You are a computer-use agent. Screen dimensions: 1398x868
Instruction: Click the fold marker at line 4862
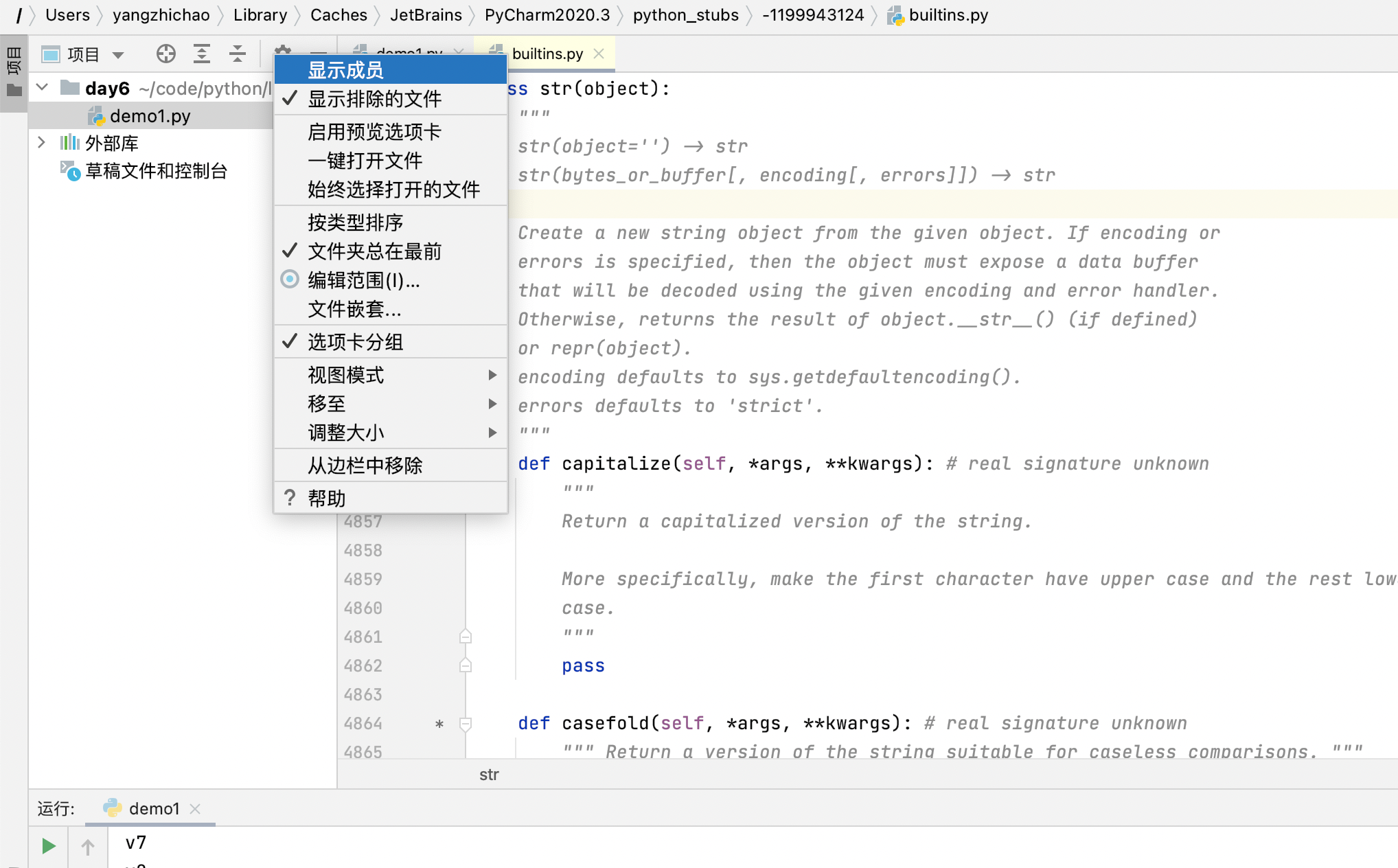(466, 665)
